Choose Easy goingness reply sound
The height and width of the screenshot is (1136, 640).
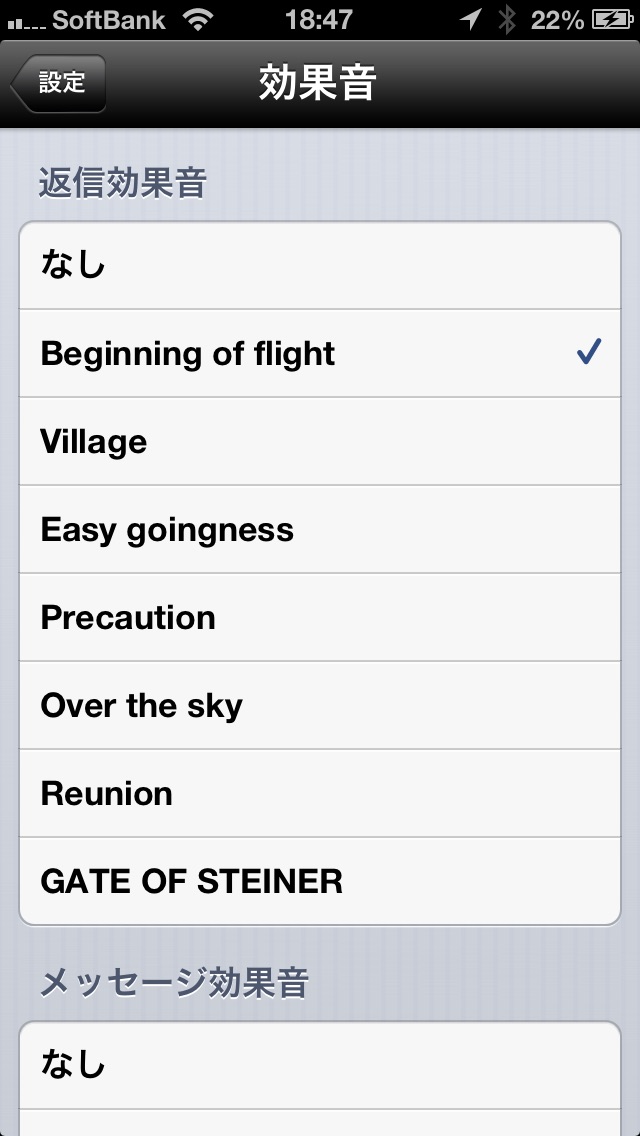320,530
